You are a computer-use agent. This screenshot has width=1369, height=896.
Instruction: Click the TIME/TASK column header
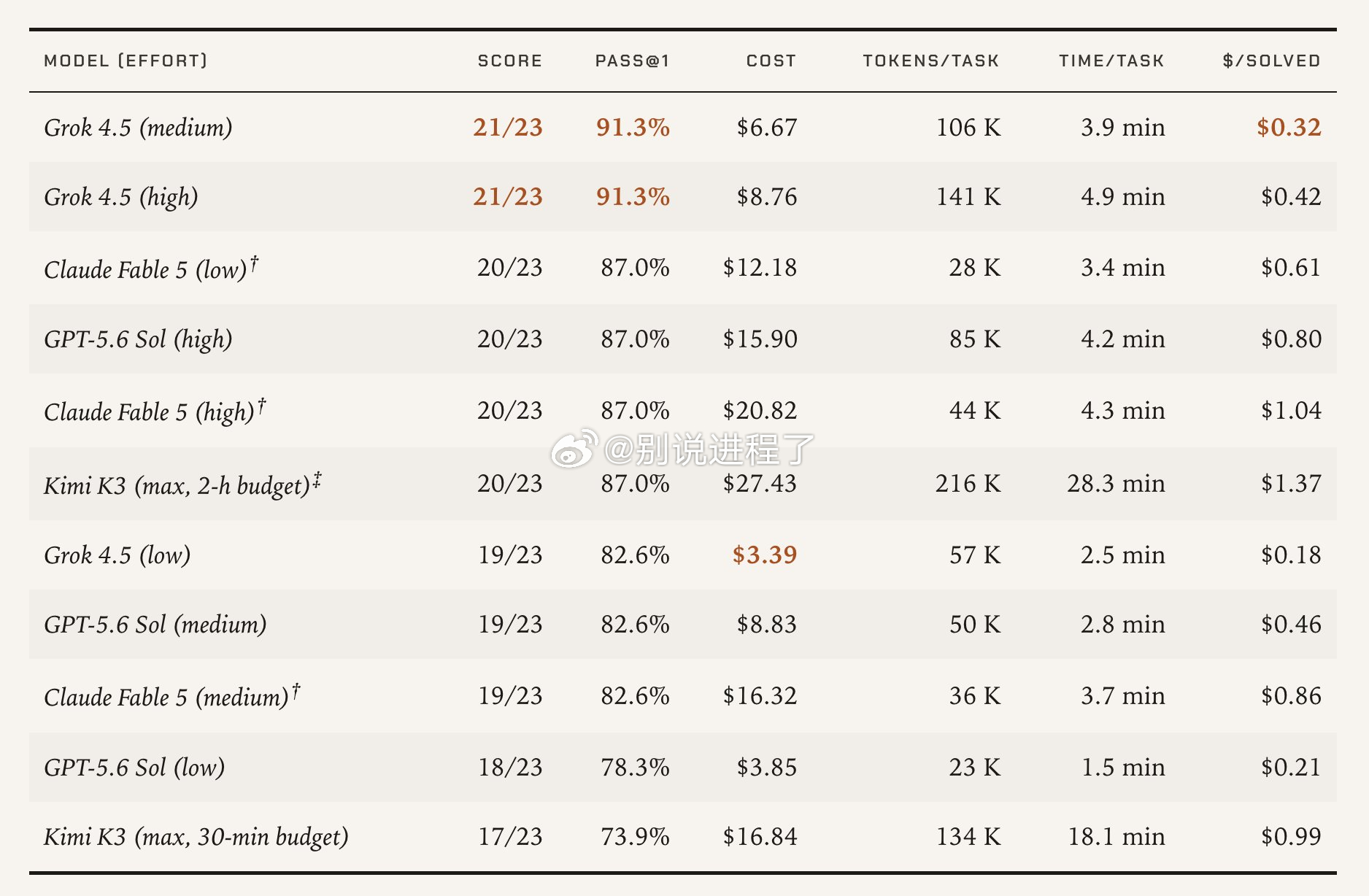coord(1111,61)
